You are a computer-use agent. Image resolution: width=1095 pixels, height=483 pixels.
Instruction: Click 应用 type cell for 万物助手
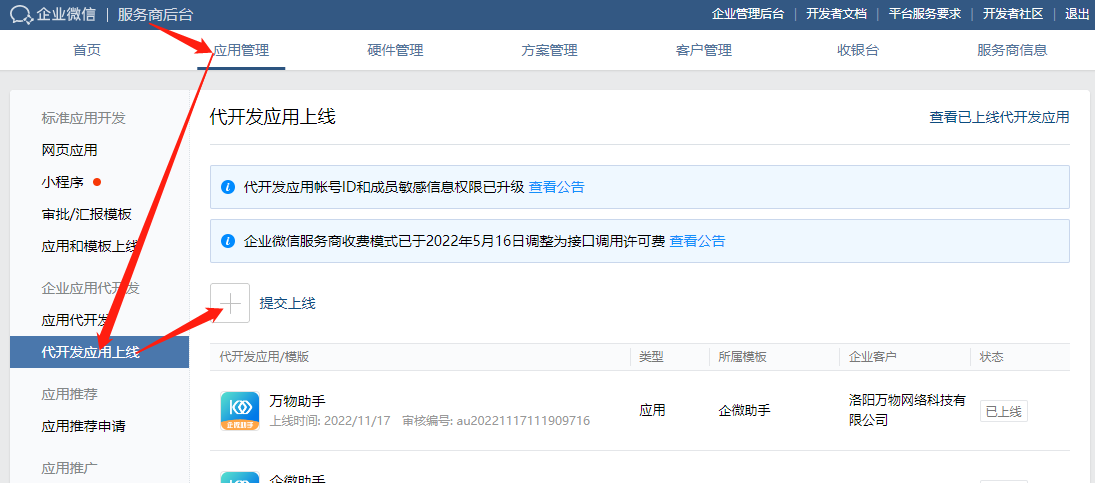652,410
